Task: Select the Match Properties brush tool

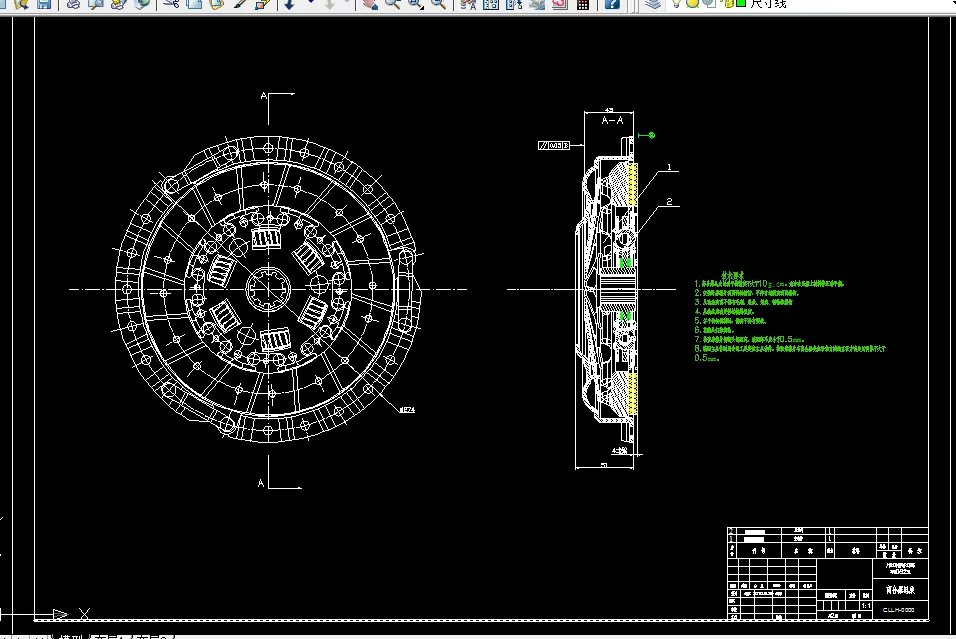Action: 240,4
